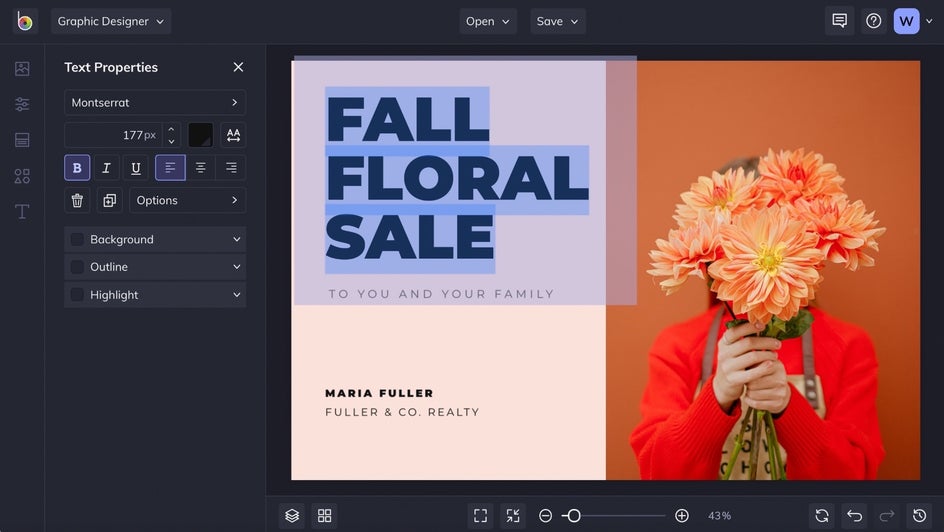
Task: Toggle bold formatting
Action: tap(77, 168)
